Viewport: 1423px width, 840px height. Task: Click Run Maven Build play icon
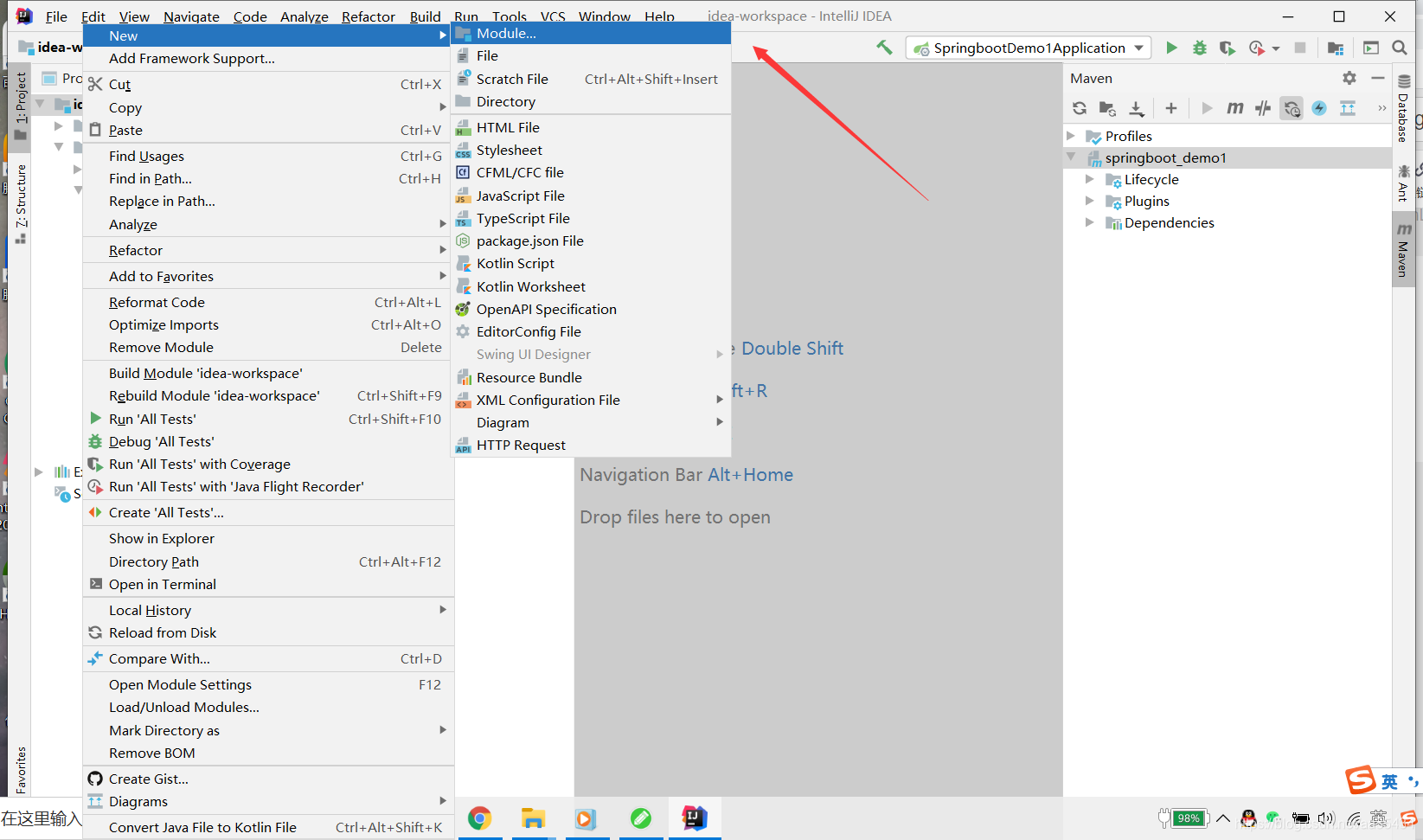pyautogui.click(x=1207, y=108)
